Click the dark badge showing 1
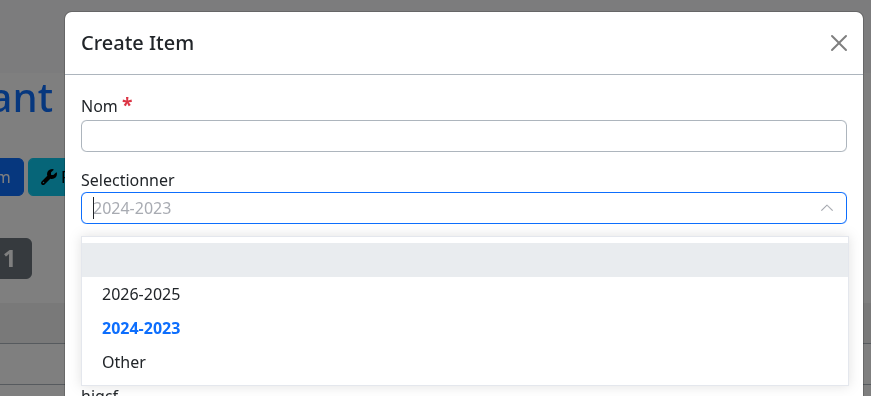 click(x=15, y=259)
